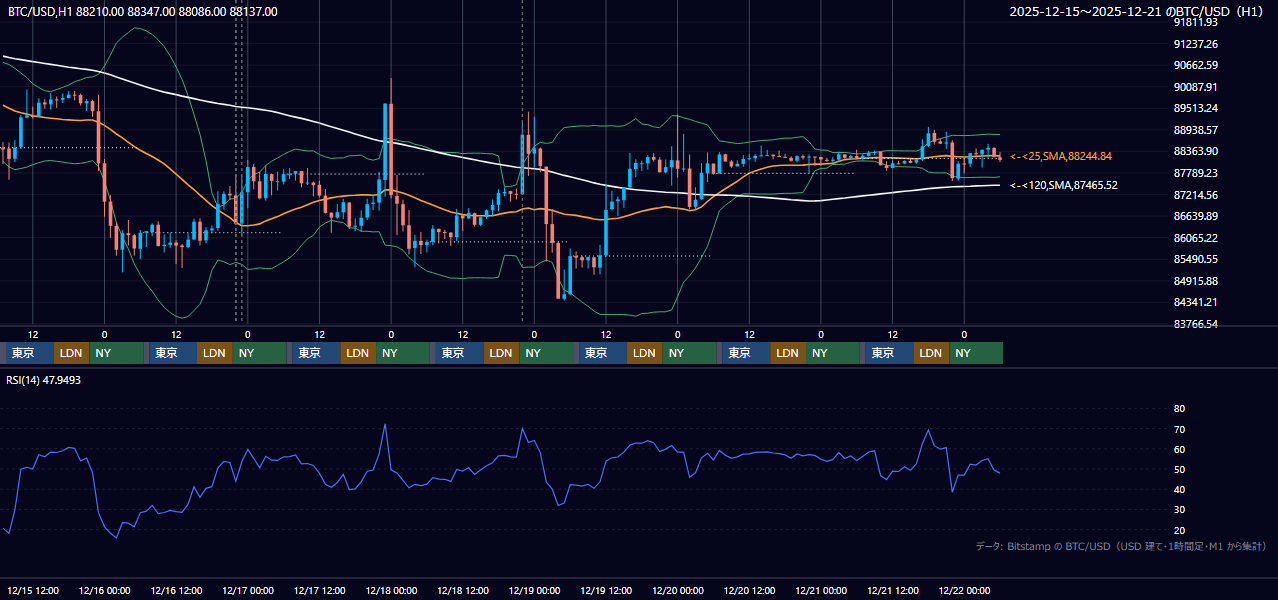The width and height of the screenshot is (1278, 600).
Task: Select the 12/16 12:00 time label
Action: 176,590
